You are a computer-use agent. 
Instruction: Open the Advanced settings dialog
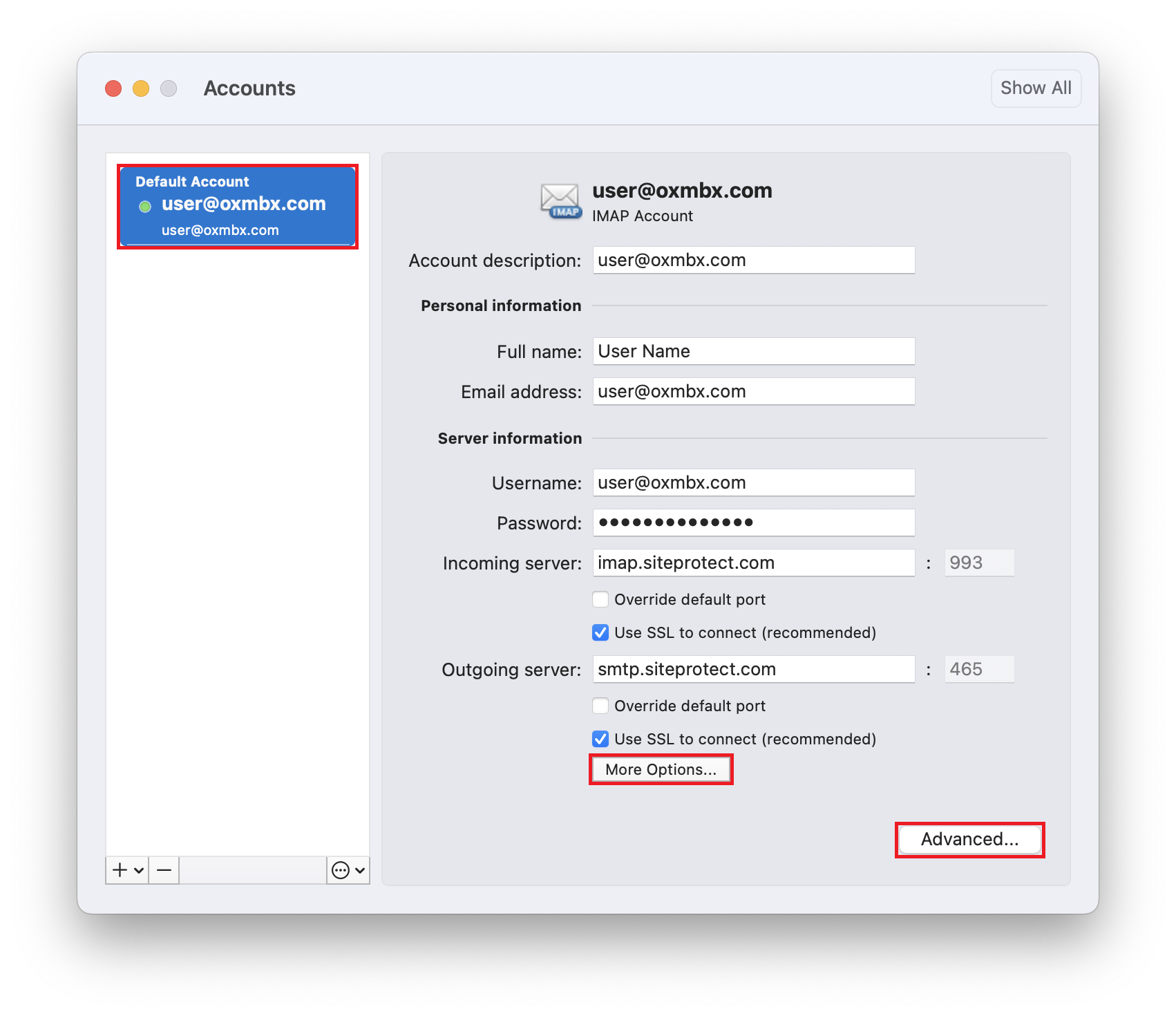click(x=969, y=839)
